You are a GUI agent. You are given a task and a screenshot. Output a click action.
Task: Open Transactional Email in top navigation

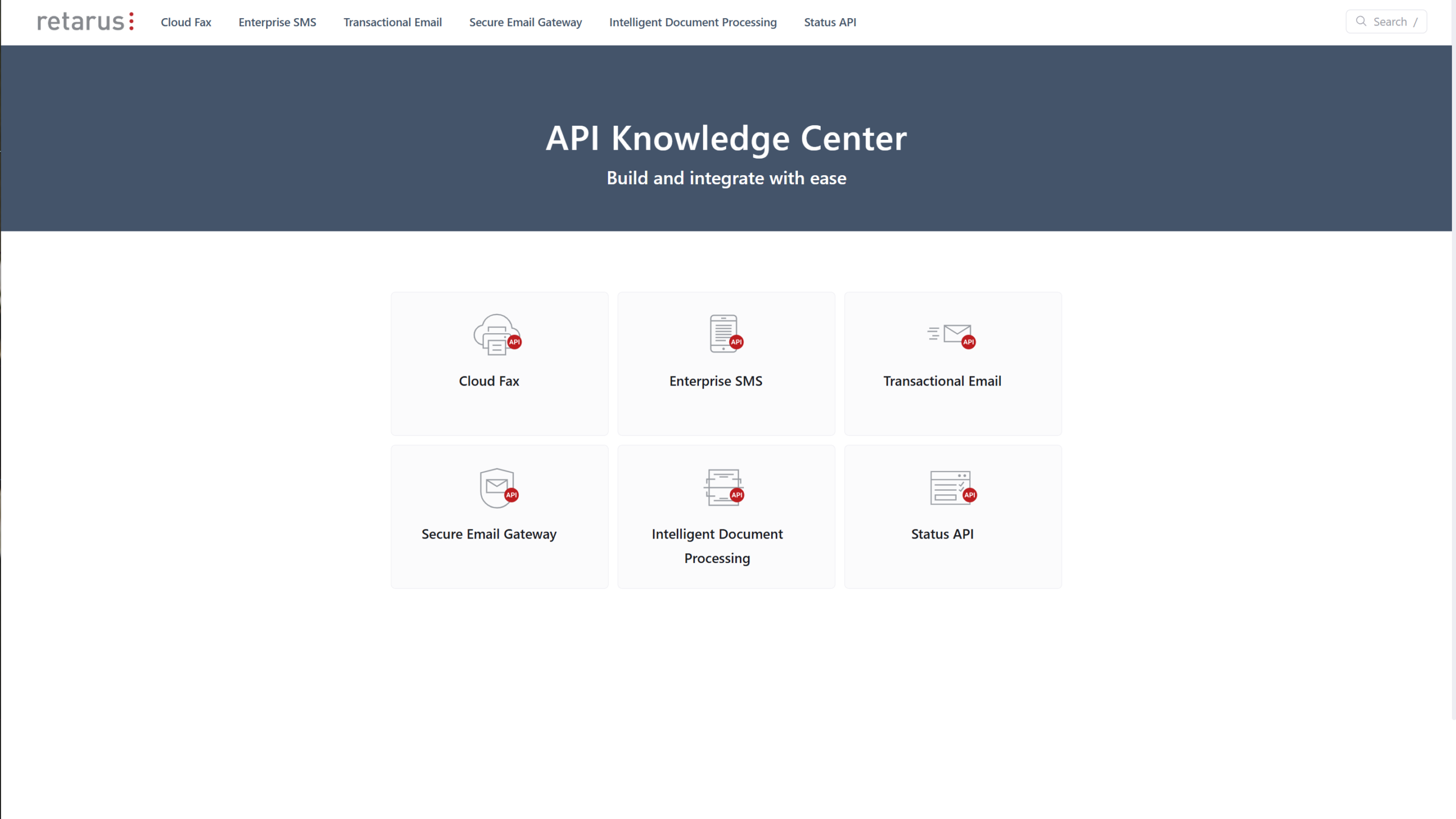[x=392, y=22]
